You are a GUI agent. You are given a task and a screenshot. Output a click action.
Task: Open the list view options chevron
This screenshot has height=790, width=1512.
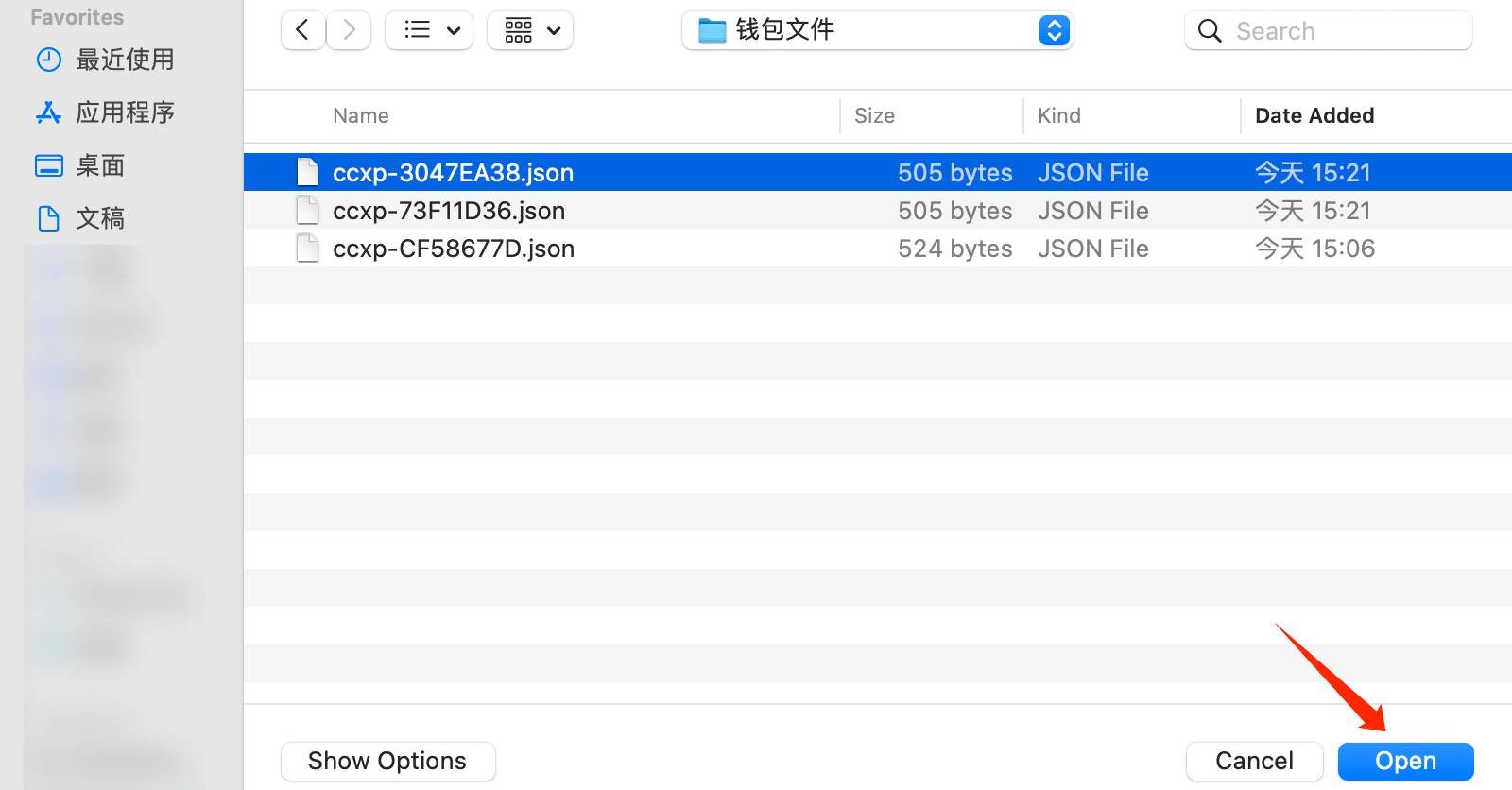(x=454, y=30)
